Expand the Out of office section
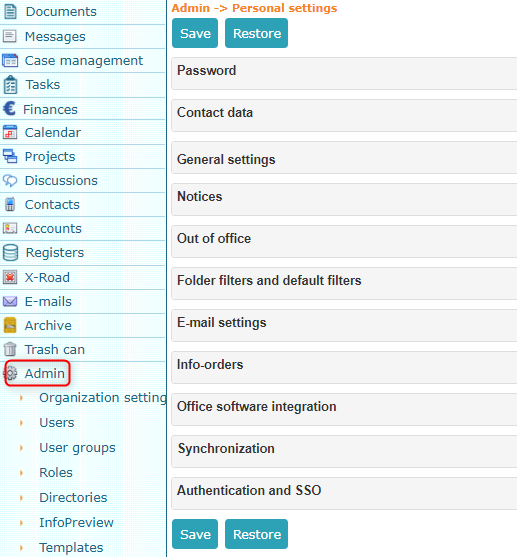 point(344,242)
